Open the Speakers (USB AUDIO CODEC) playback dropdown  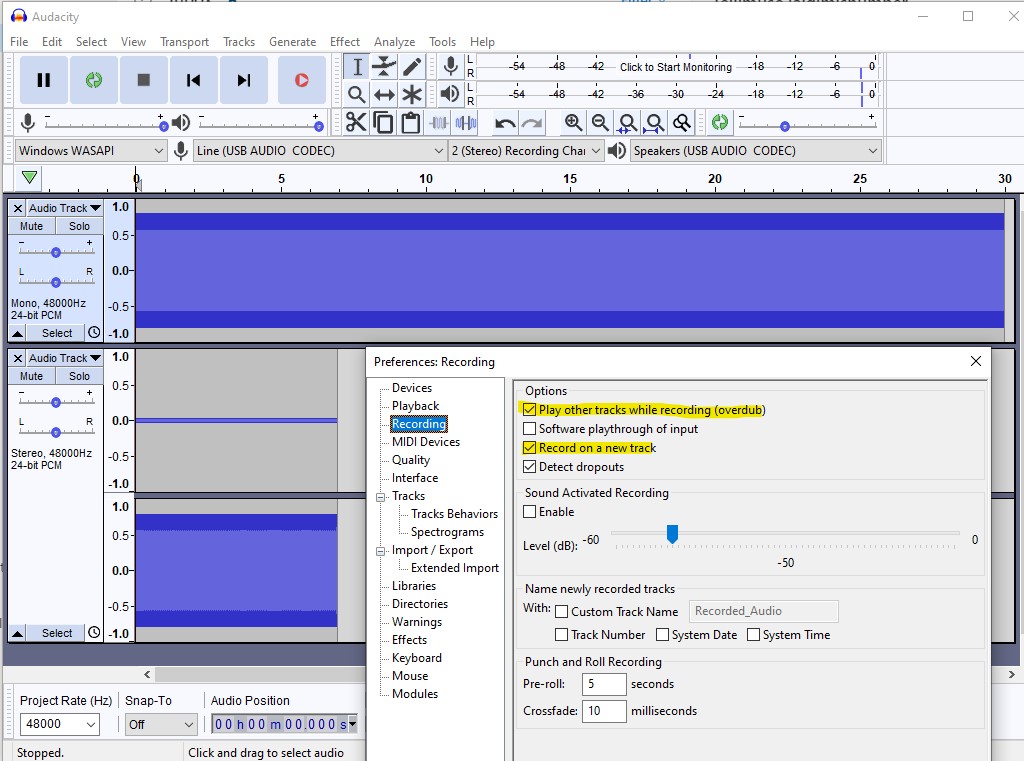(755, 150)
